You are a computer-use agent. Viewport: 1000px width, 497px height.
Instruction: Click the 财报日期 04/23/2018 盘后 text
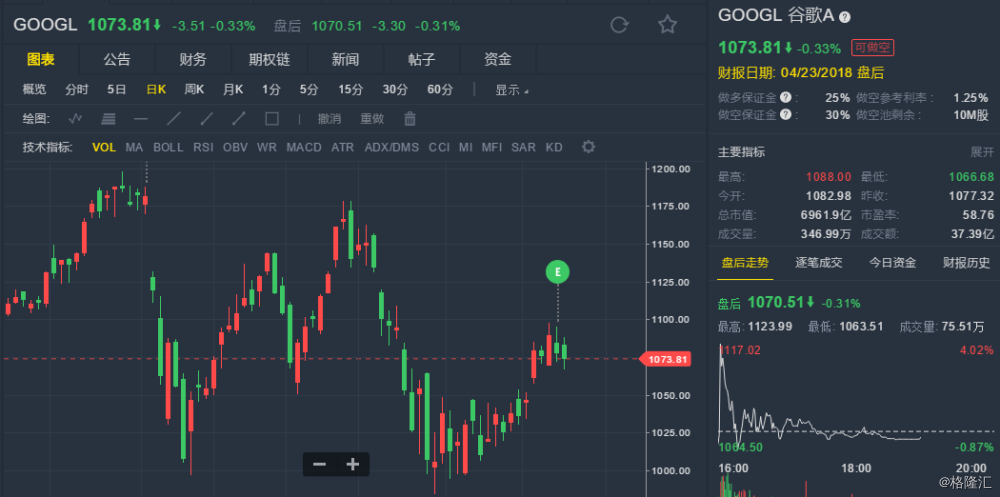coord(801,73)
